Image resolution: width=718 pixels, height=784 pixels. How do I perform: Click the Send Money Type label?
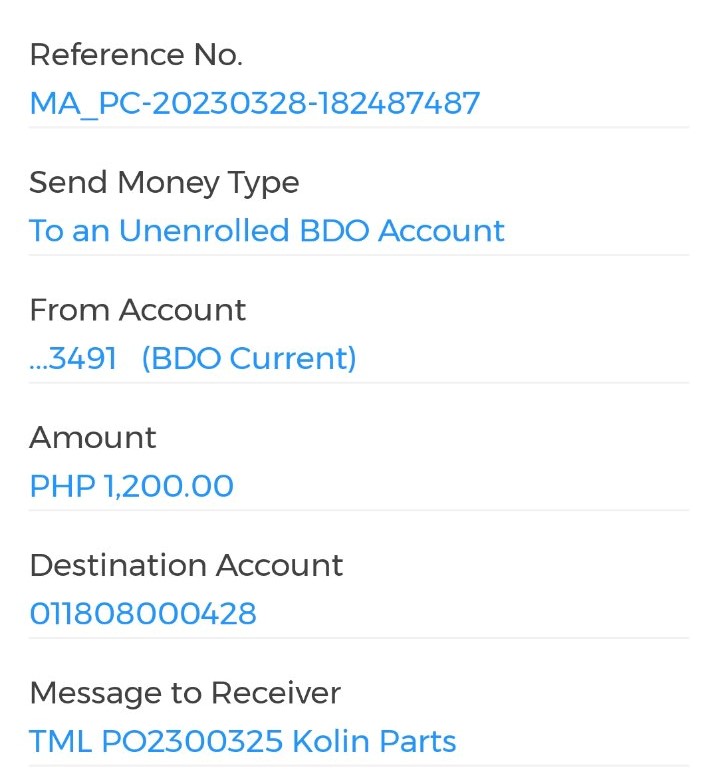[x=164, y=183]
